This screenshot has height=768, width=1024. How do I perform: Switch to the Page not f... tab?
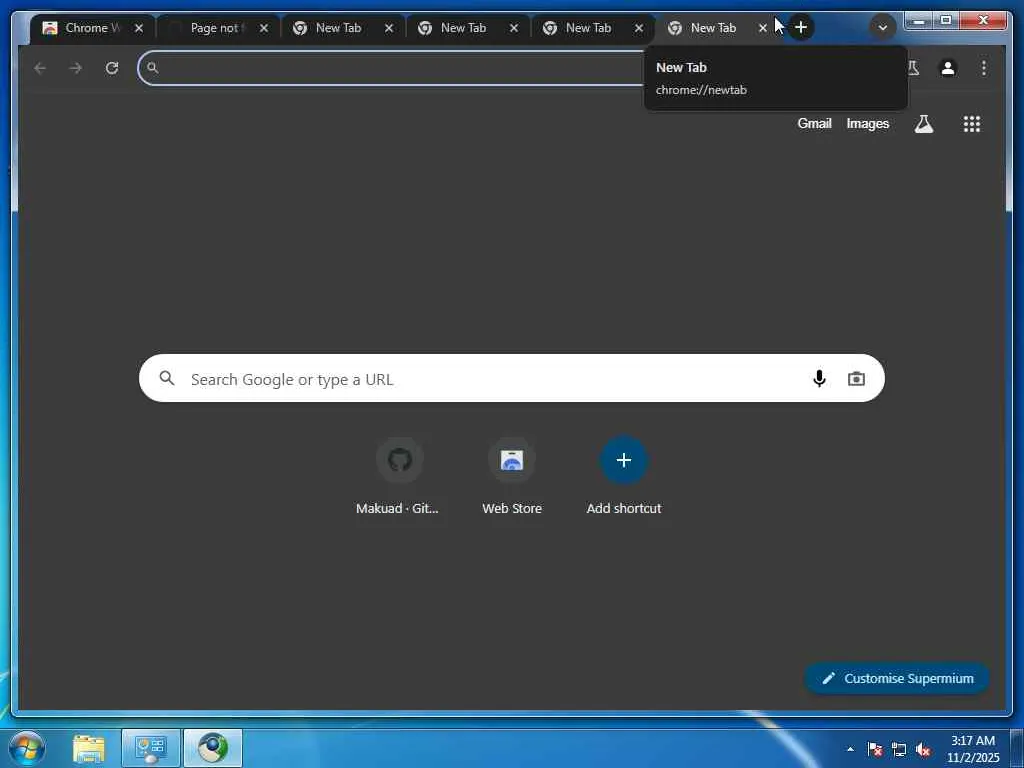pos(217,27)
